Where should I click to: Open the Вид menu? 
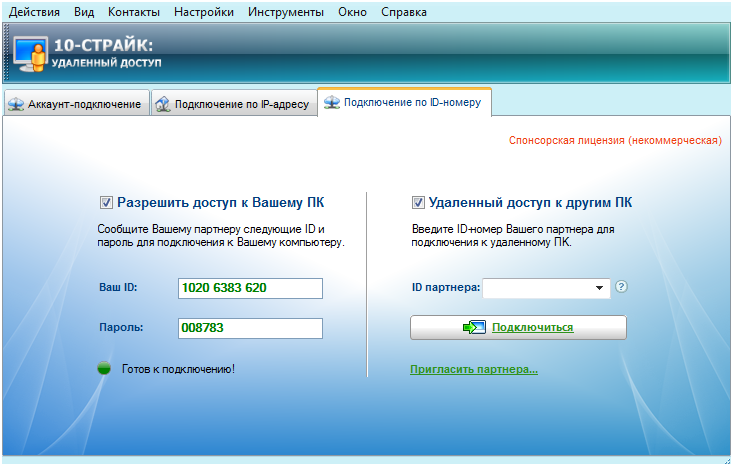point(84,12)
